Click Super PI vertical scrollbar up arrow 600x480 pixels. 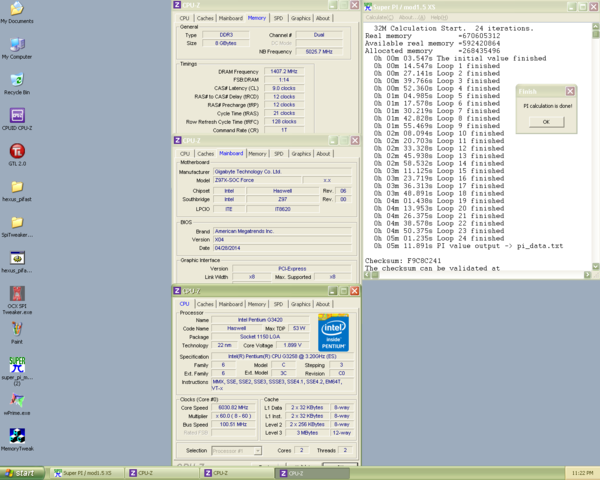596,26
